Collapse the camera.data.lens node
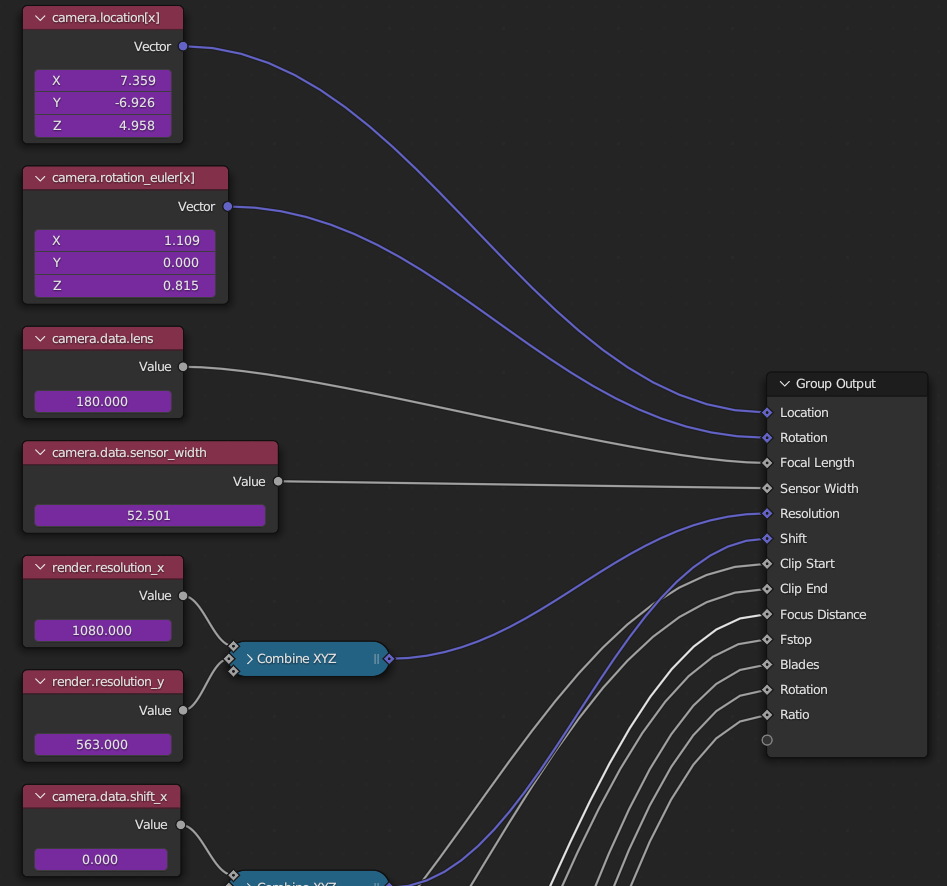This screenshot has width=947, height=886. (40, 339)
